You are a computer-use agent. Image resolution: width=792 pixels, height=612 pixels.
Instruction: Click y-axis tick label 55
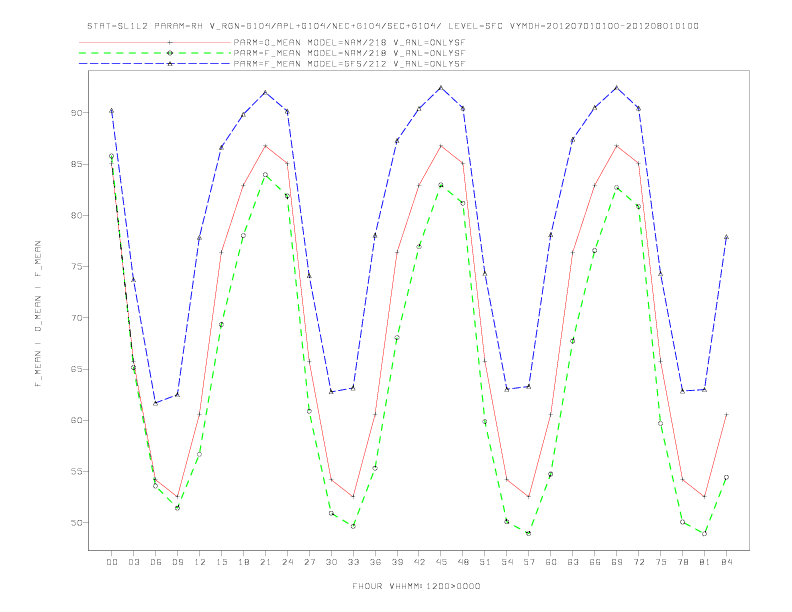(x=76, y=472)
